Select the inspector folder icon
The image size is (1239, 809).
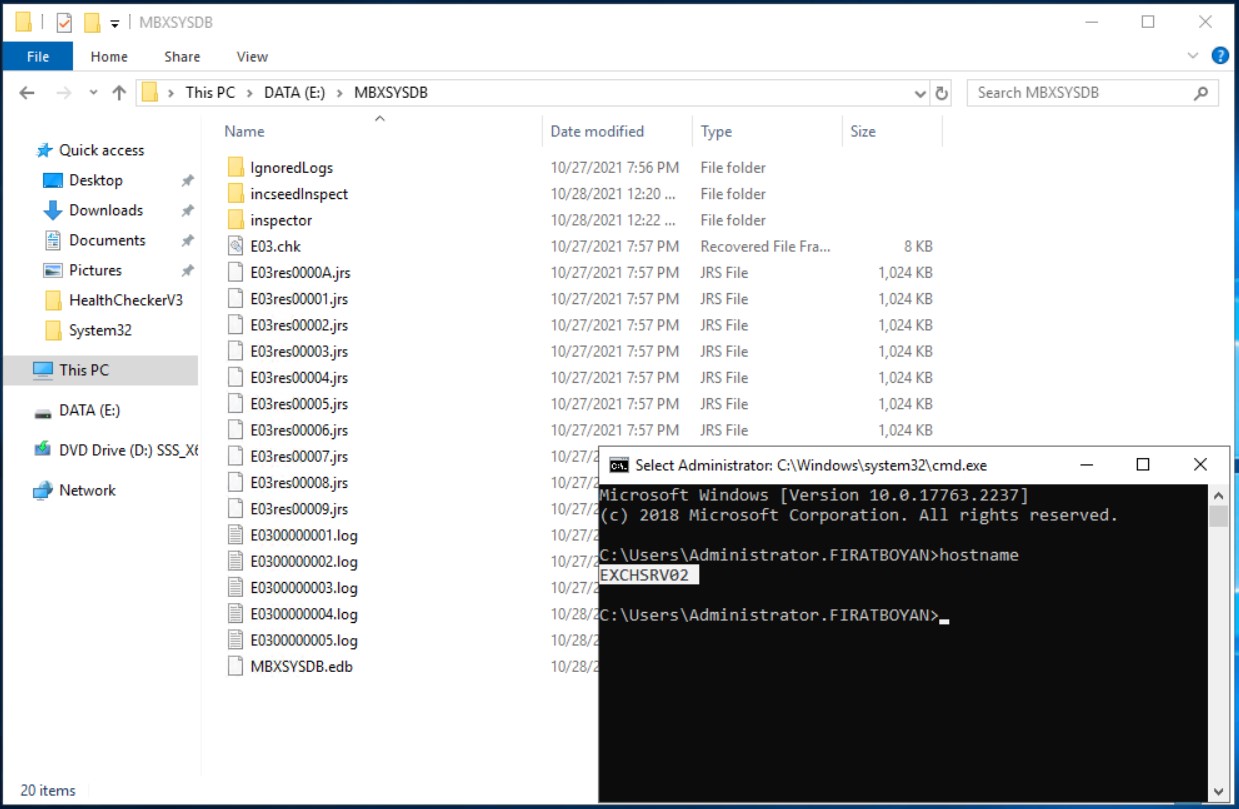236,220
